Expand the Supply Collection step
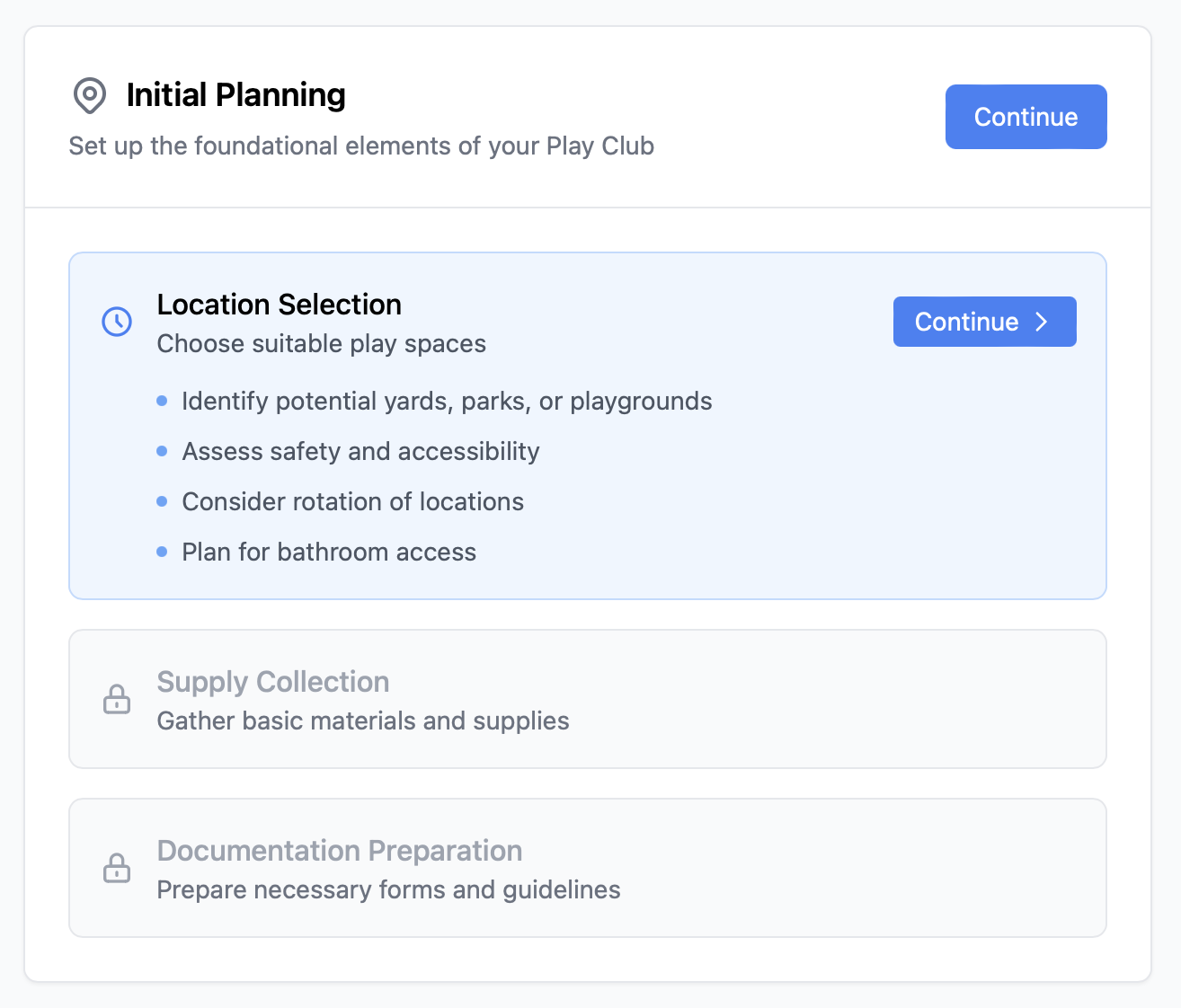 click(x=273, y=682)
